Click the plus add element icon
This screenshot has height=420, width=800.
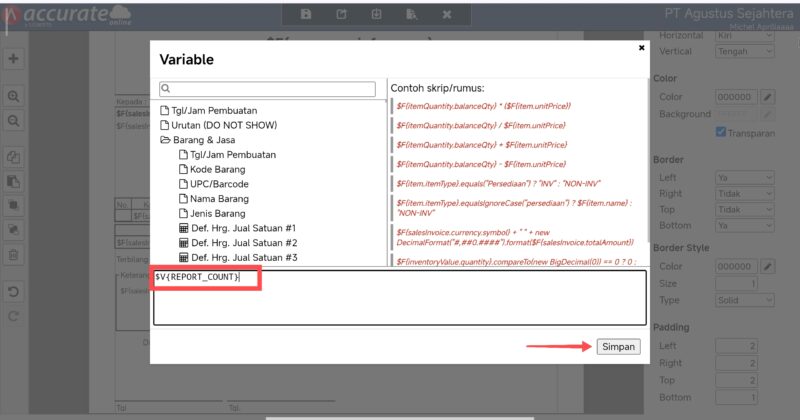[14, 59]
